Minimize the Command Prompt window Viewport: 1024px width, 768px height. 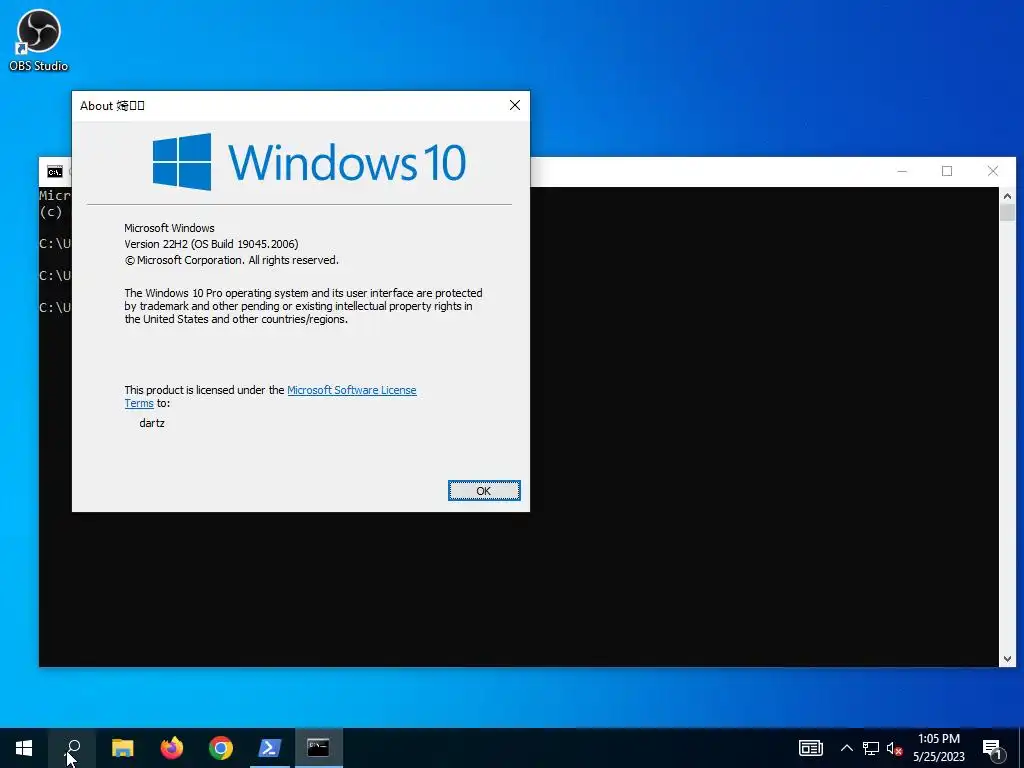click(x=902, y=171)
